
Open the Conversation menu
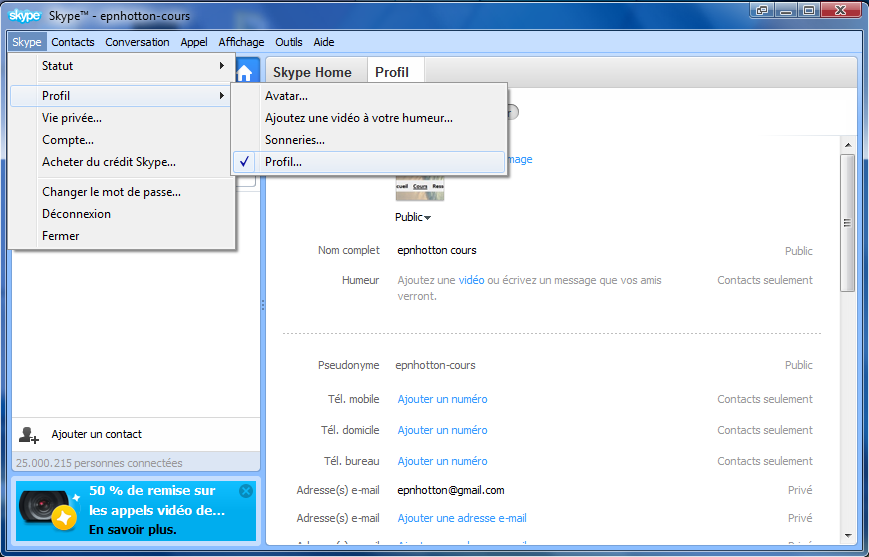137,42
